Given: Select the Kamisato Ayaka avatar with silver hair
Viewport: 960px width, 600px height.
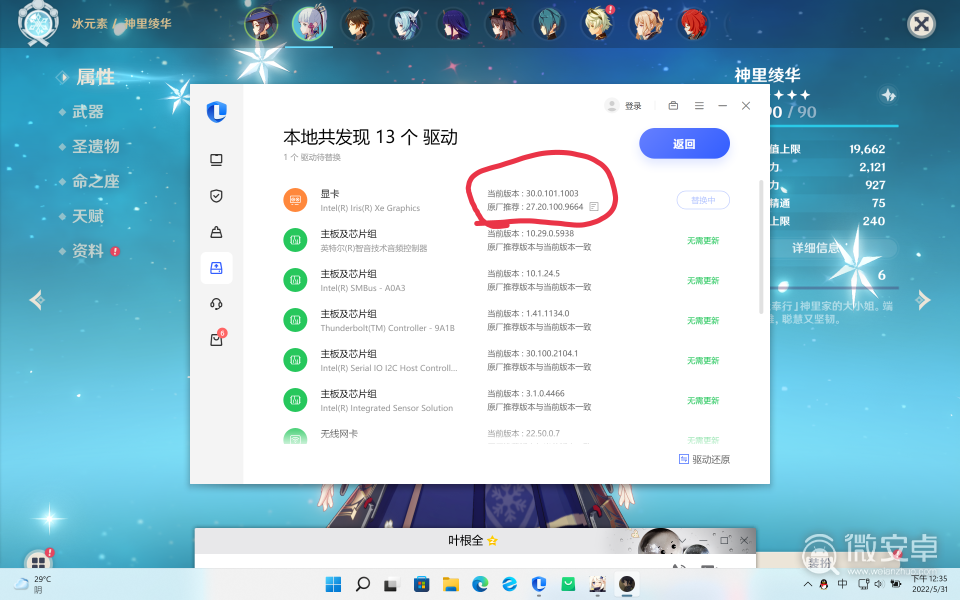Looking at the screenshot, I should click(309, 24).
